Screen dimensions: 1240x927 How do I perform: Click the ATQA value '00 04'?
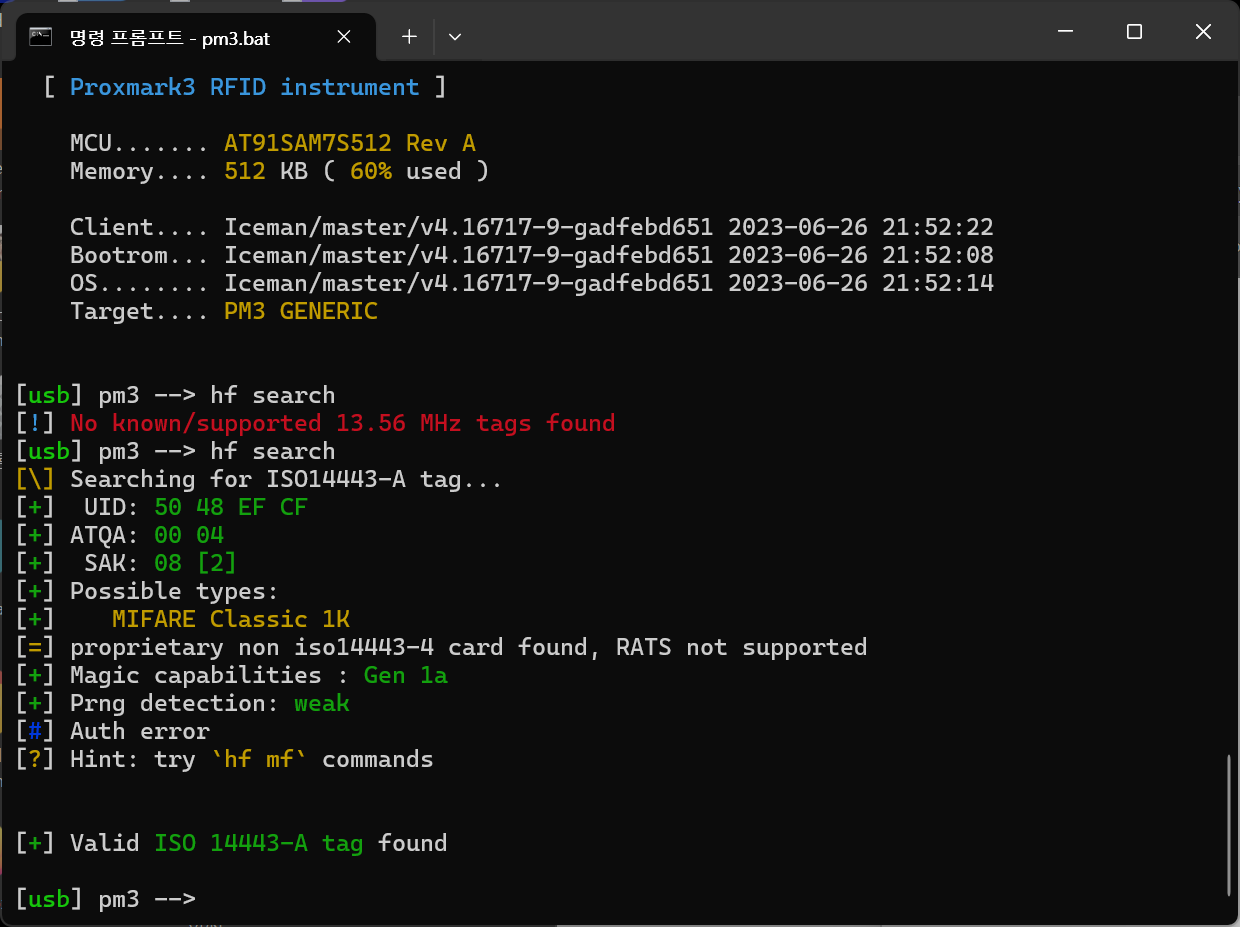(x=188, y=535)
